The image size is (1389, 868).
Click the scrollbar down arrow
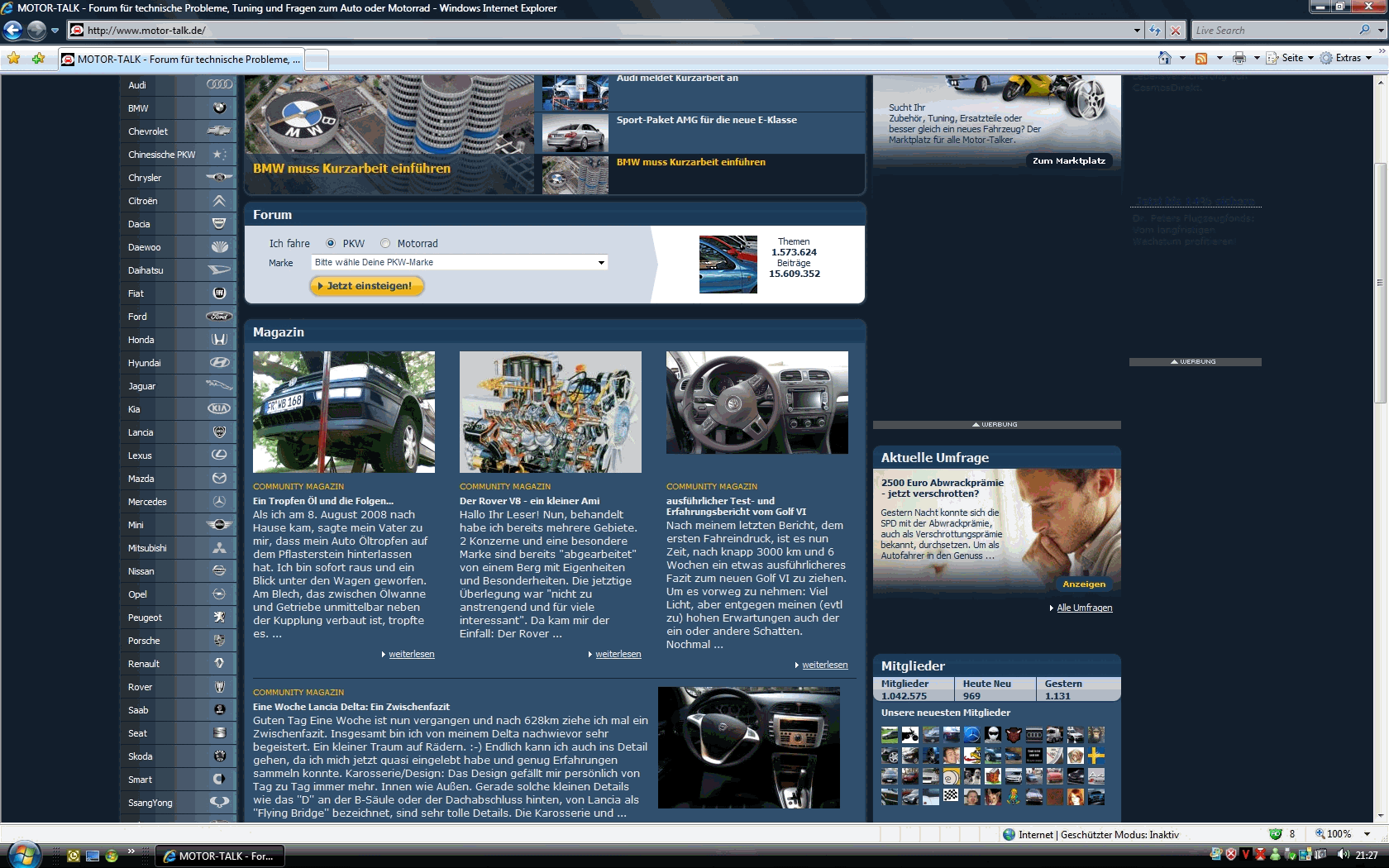(1380, 815)
